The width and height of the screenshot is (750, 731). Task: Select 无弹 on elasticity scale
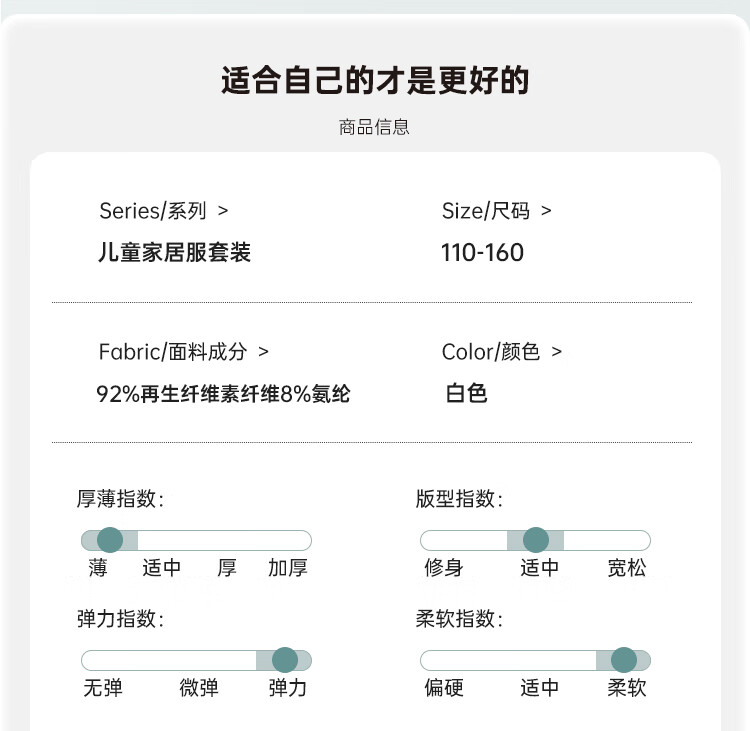(103, 688)
